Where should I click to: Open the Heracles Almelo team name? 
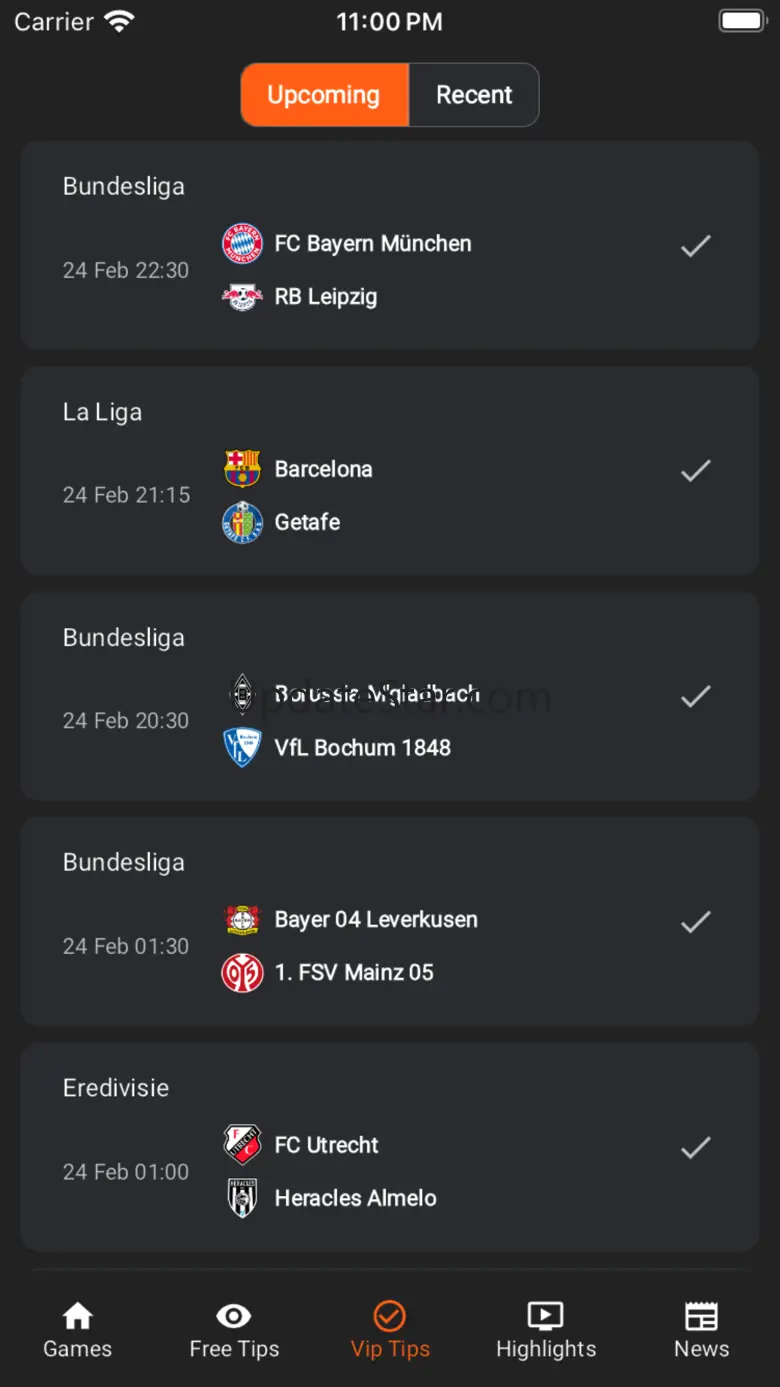355,1198
